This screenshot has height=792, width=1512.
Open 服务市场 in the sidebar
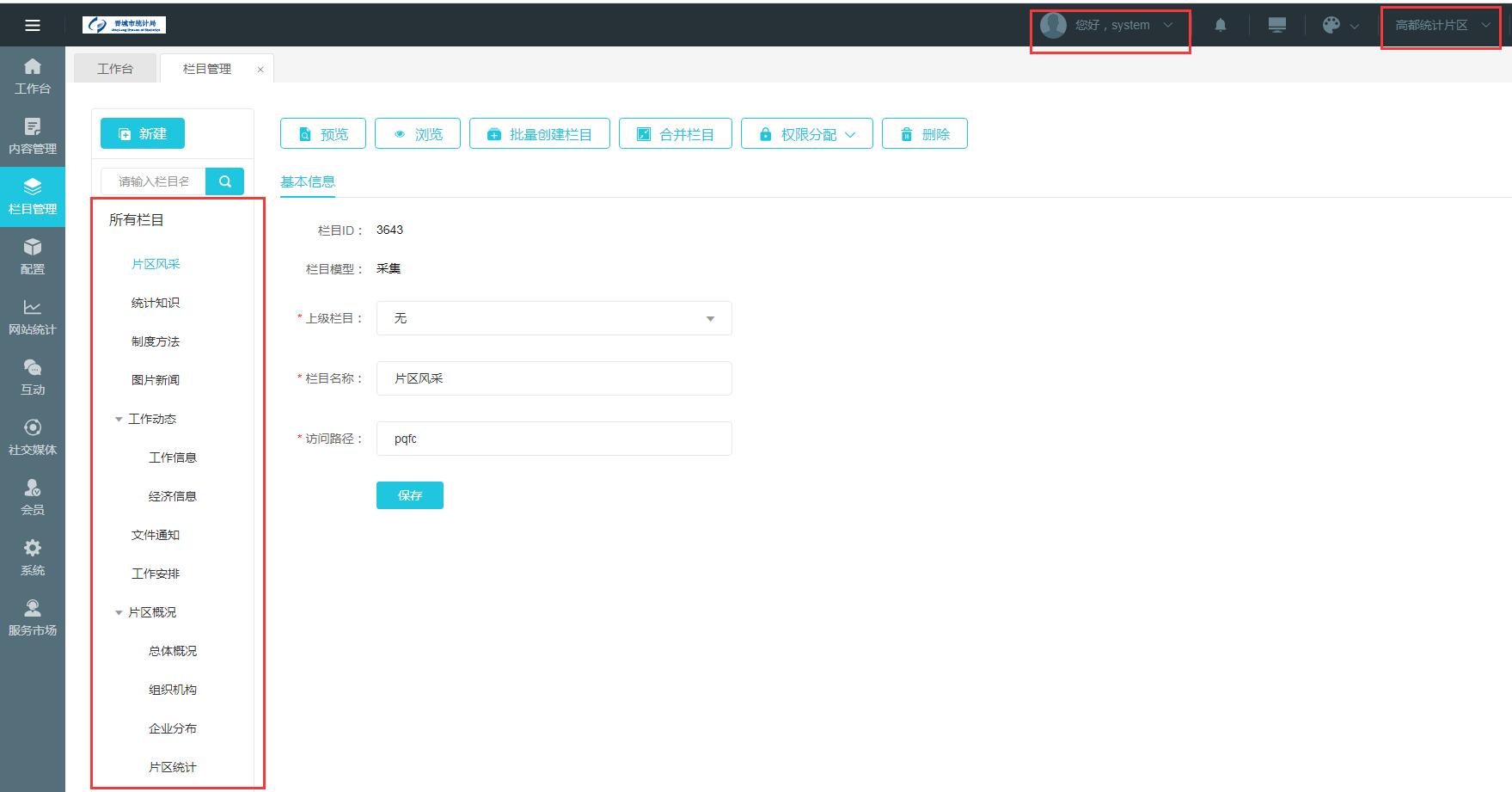click(x=33, y=618)
